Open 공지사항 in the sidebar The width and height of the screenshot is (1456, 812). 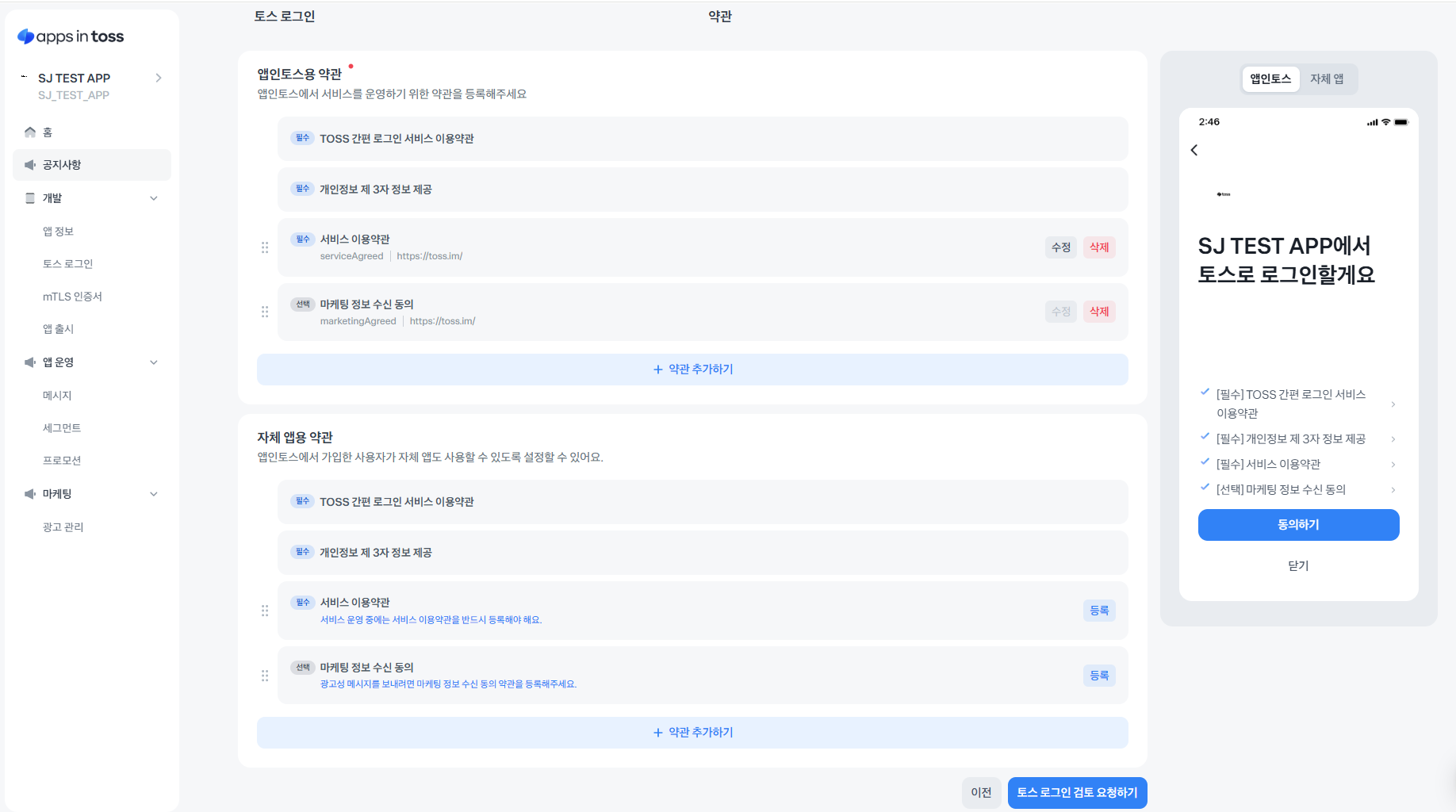tap(92, 165)
